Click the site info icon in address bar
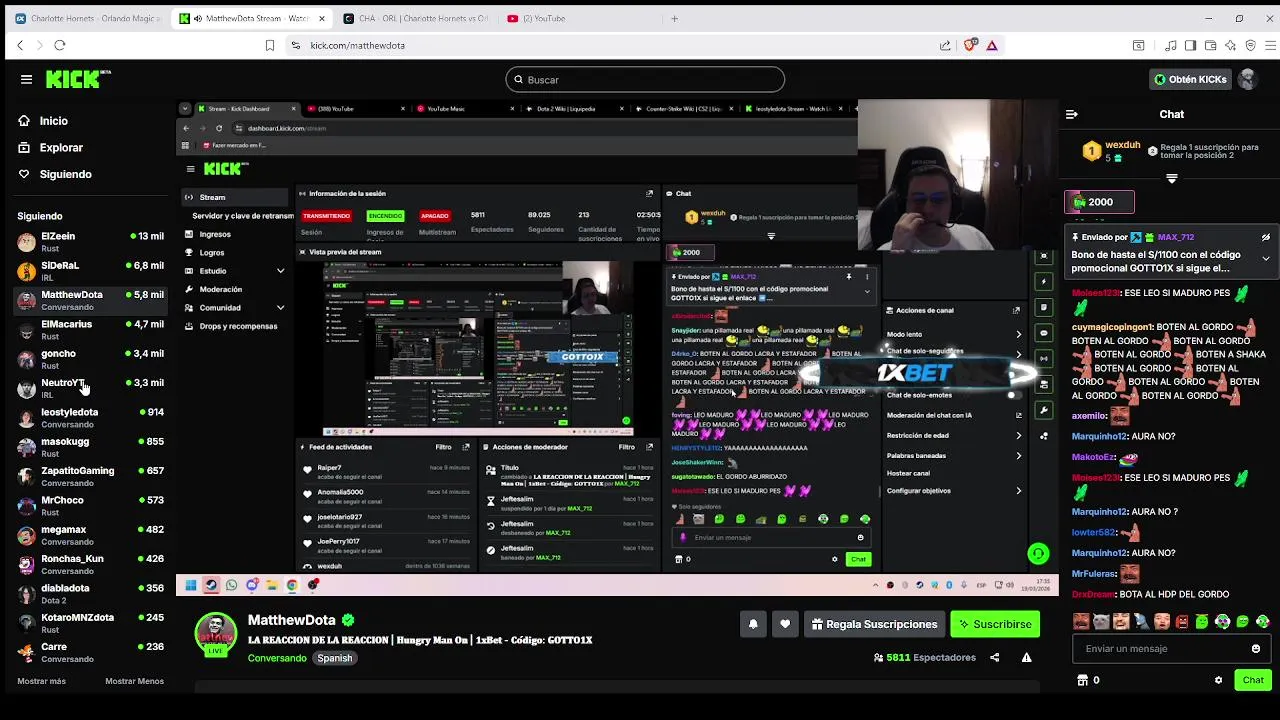The image size is (1280, 720). point(295,45)
